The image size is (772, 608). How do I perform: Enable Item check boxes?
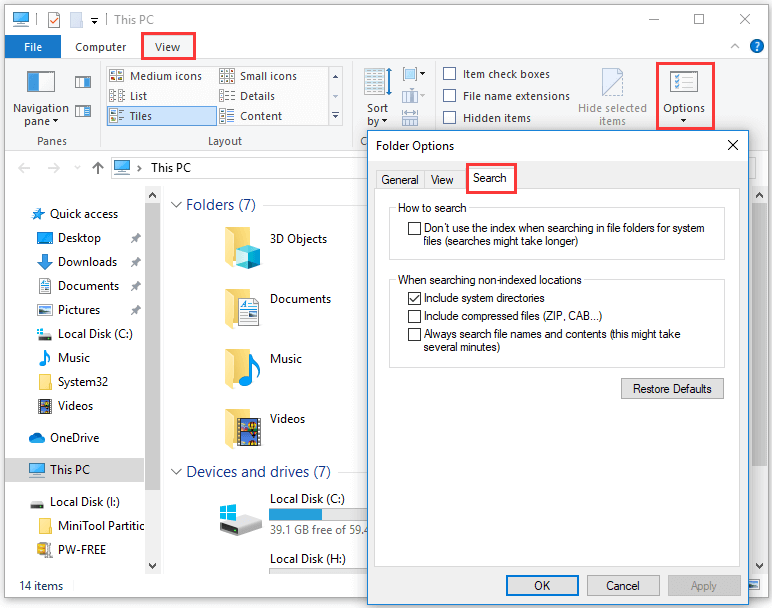pyautogui.click(x=450, y=74)
